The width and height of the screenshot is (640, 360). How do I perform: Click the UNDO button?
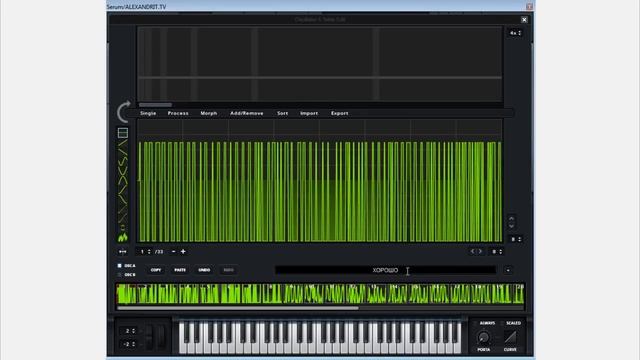204,270
